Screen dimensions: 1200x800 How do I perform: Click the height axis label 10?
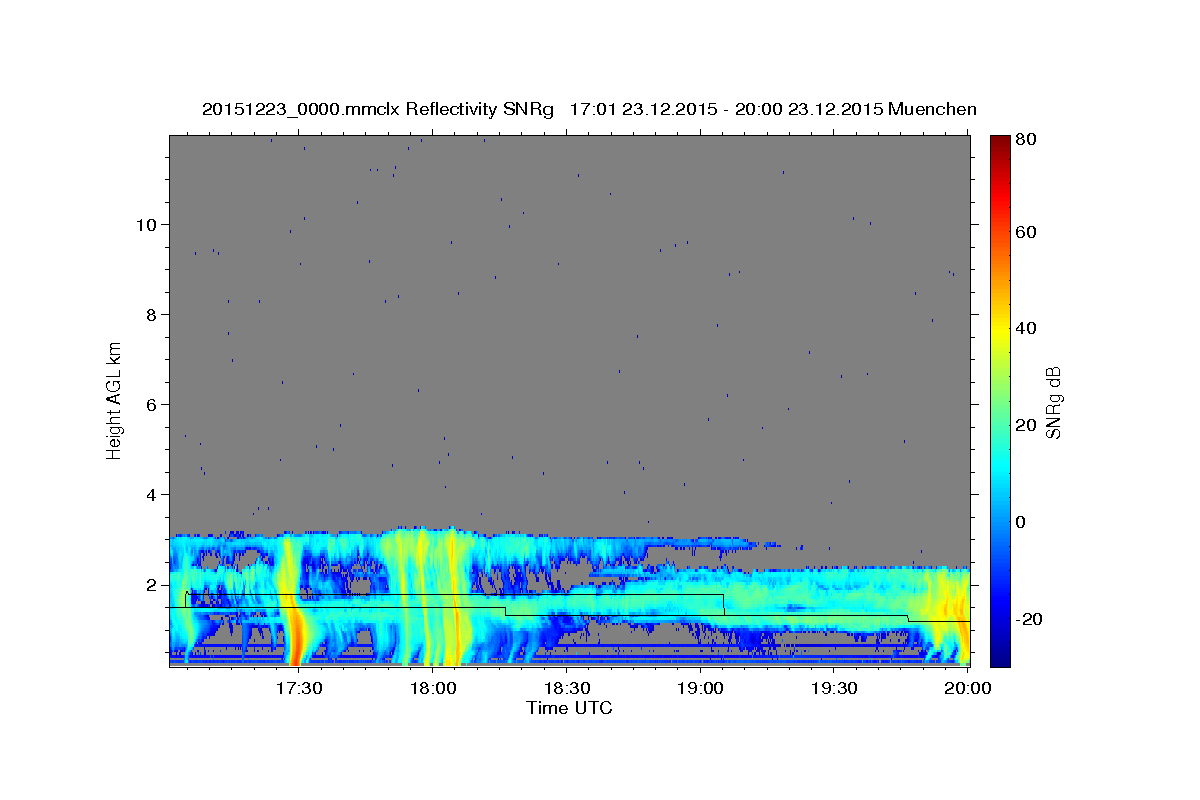[x=146, y=224]
